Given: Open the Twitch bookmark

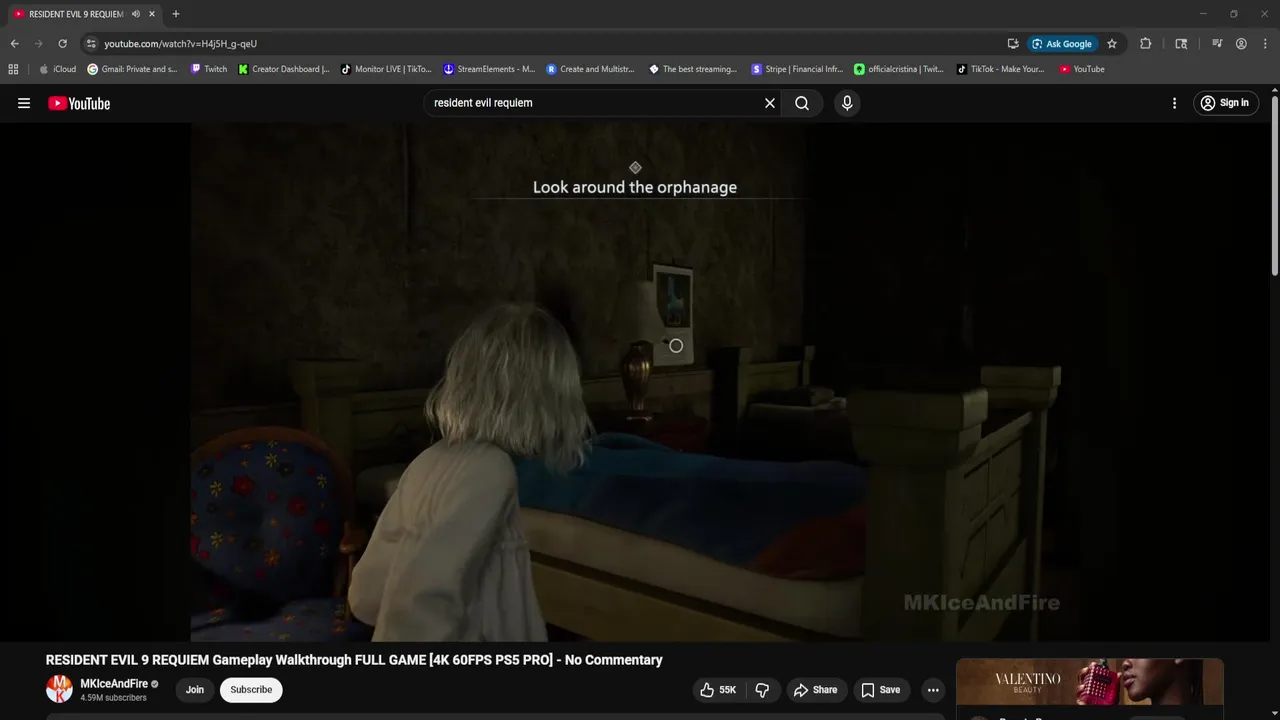Looking at the screenshot, I should pos(208,69).
